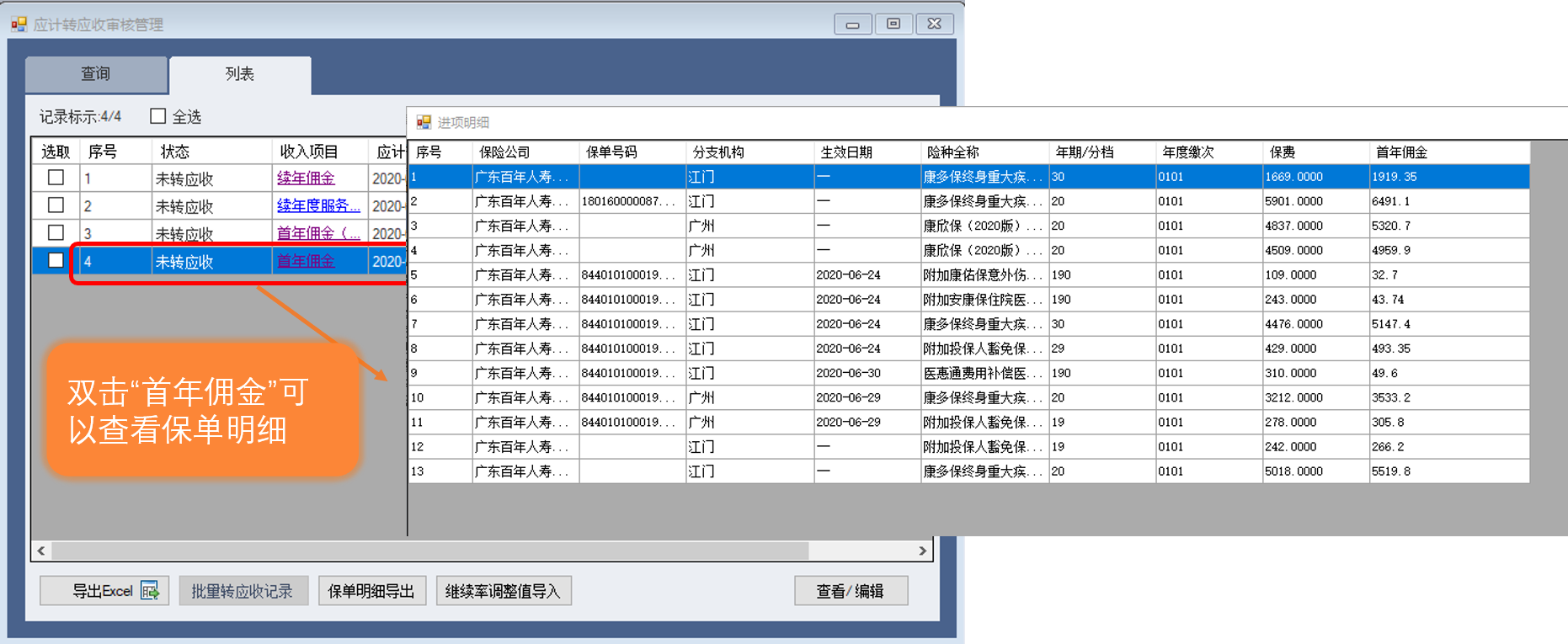Maximize the 应计转应收审核管理 window
The image size is (1568, 644).
[893, 24]
